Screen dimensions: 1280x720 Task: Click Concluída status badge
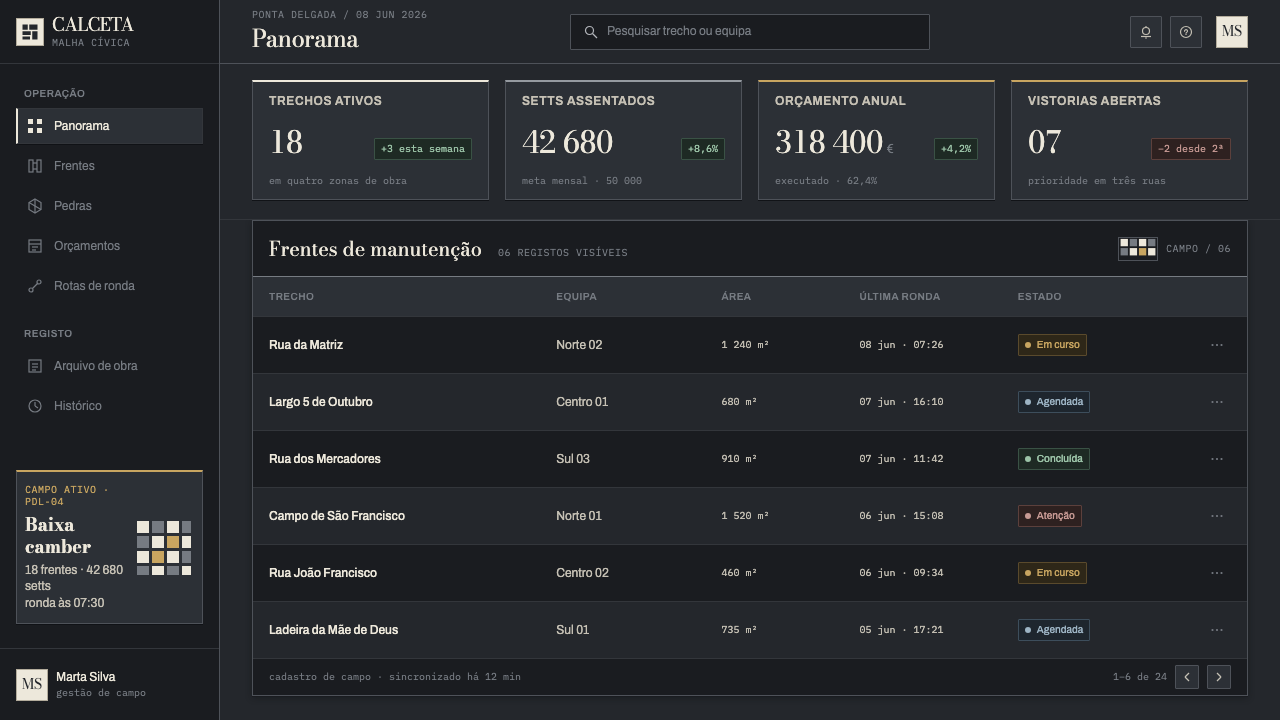click(1053, 459)
